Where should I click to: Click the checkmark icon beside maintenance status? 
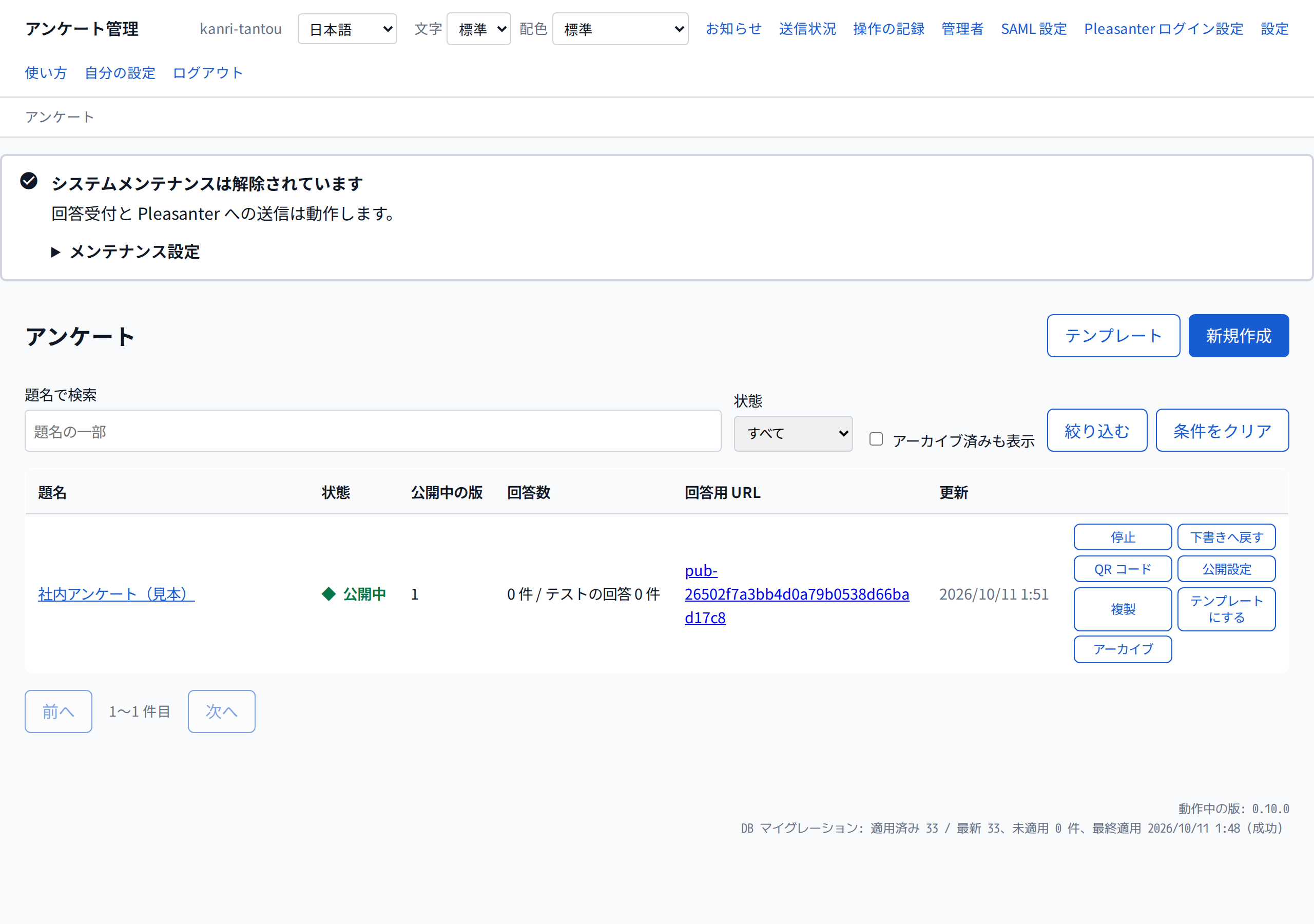[x=29, y=181]
